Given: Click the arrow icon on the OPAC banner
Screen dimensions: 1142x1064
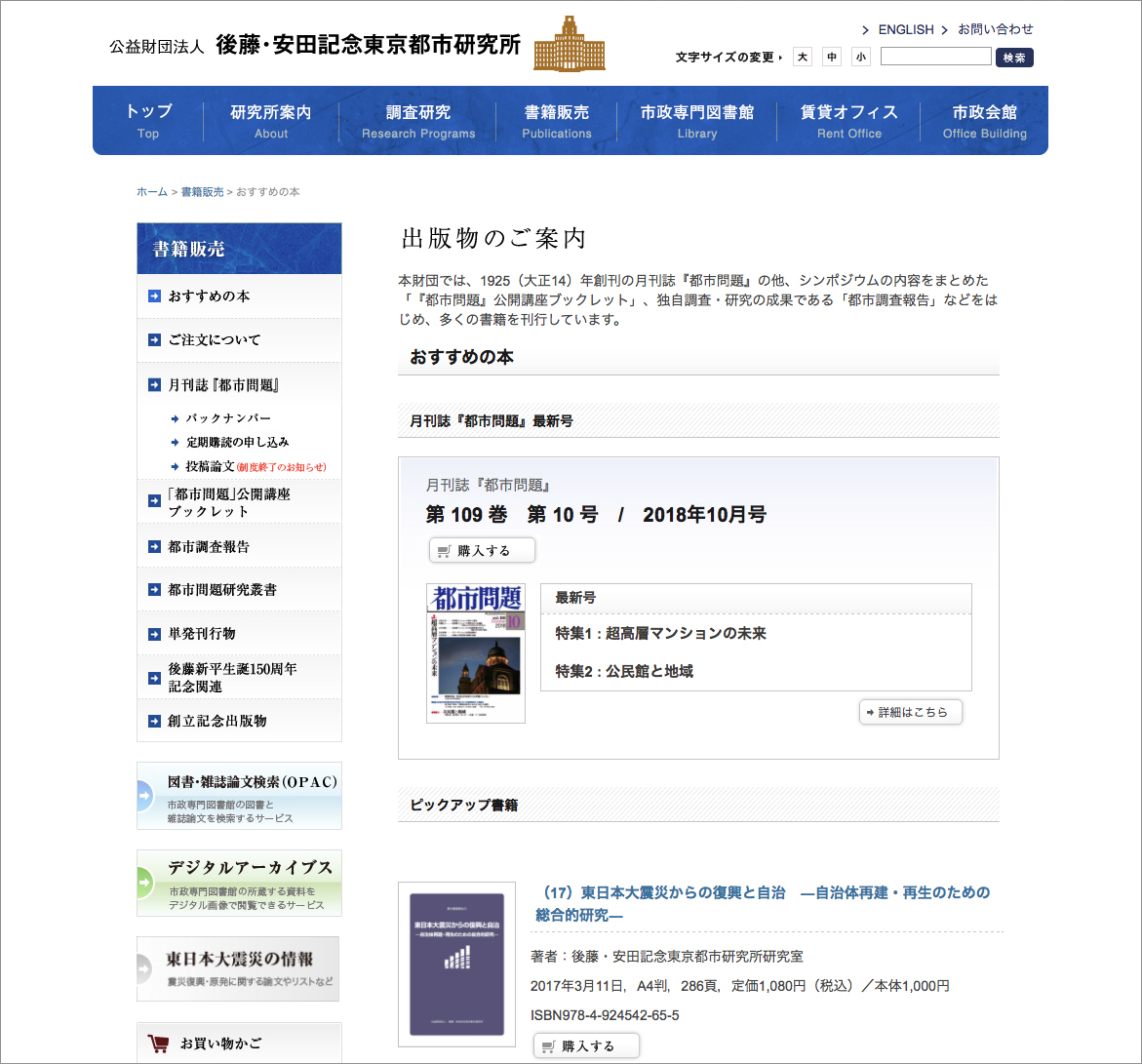Looking at the screenshot, I should click(x=144, y=796).
